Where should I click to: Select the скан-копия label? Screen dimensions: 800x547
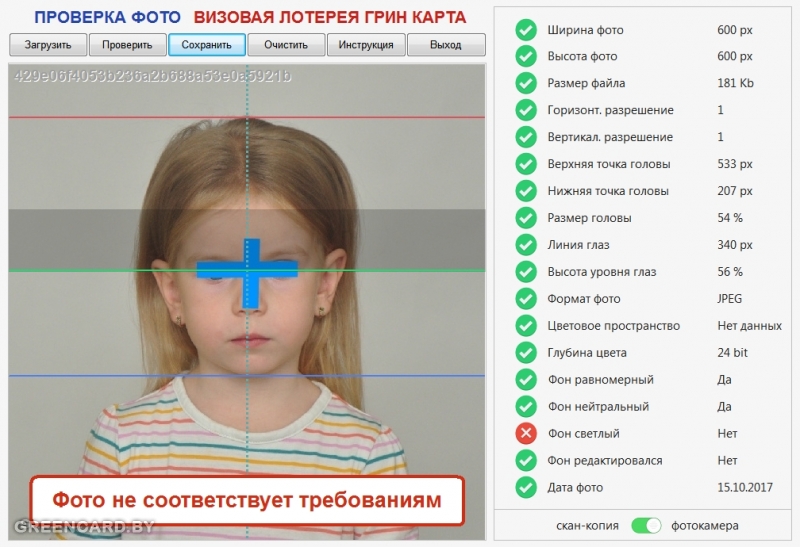[x=587, y=526]
